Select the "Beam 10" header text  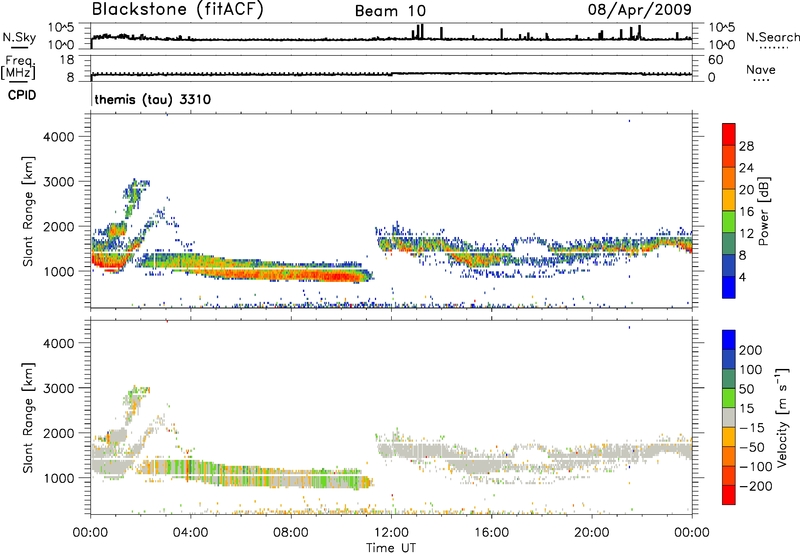coord(390,11)
